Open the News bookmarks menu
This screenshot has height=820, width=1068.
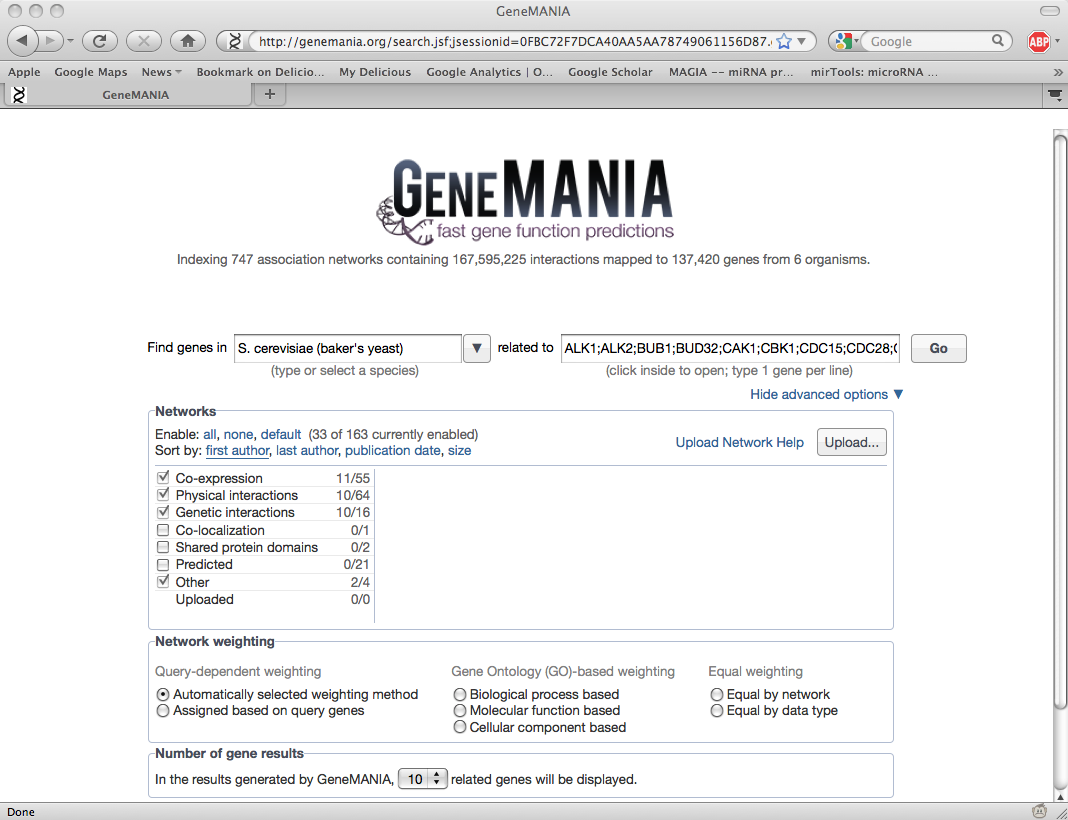161,72
